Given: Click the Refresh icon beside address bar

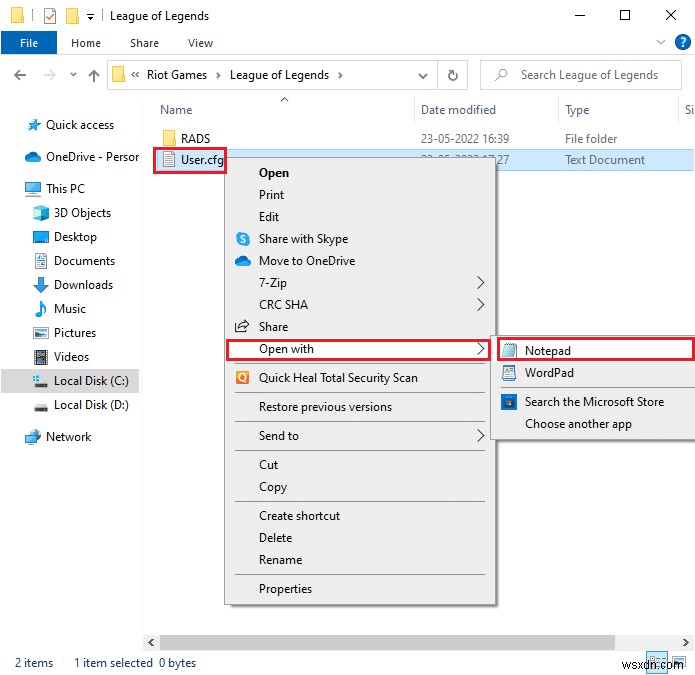Looking at the screenshot, I should tap(452, 75).
